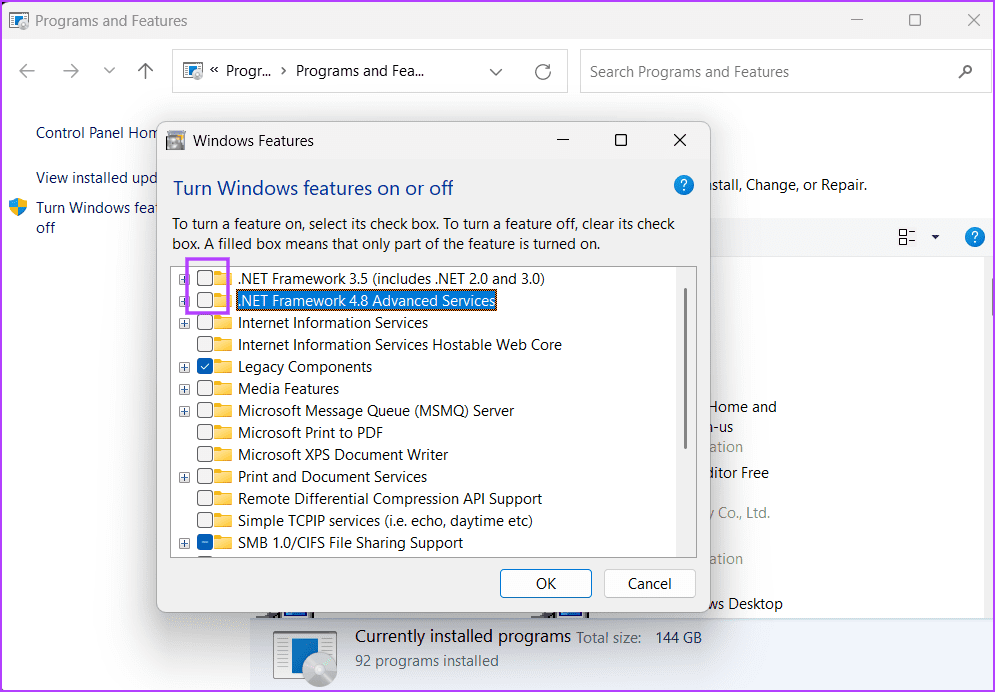Refresh the Programs and Features view
995x692 pixels.
(x=543, y=72)
